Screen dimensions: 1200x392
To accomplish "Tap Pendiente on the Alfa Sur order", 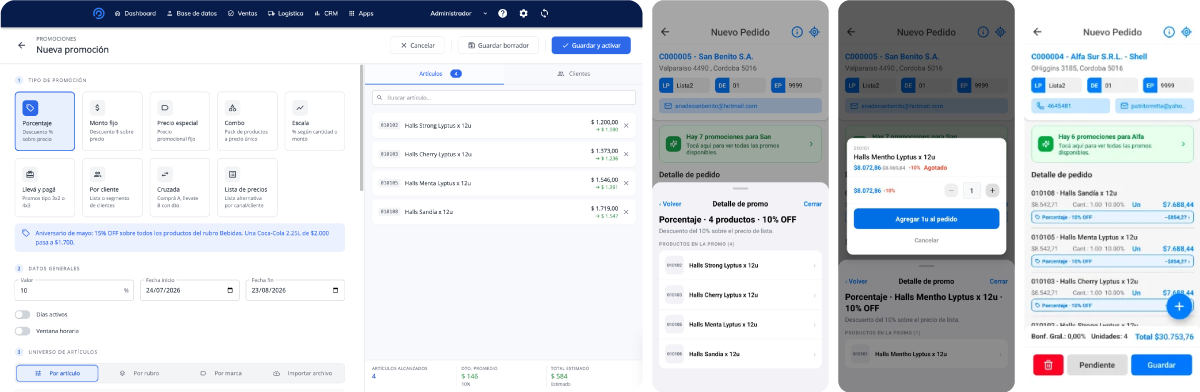I will [1097, 365].
